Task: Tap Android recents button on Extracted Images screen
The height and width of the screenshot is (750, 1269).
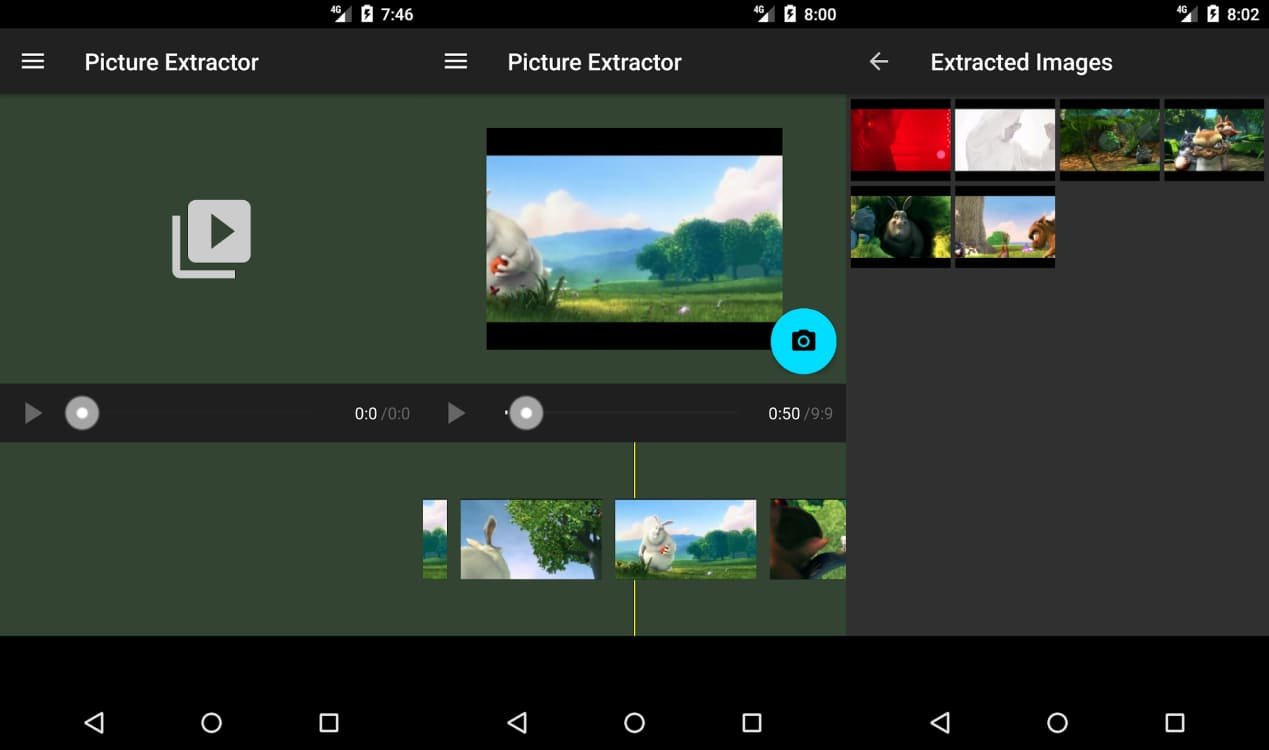Action: (x=1175, y=722)
